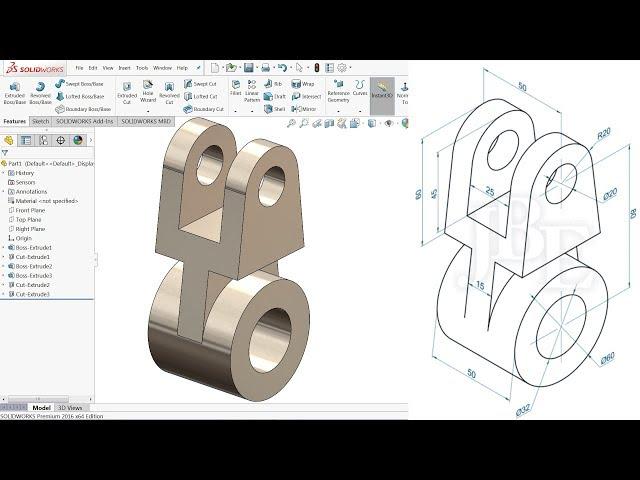Click the Swept Boss/Base button
This screenshot has width=640, height=480.
(x=84, y=84)
